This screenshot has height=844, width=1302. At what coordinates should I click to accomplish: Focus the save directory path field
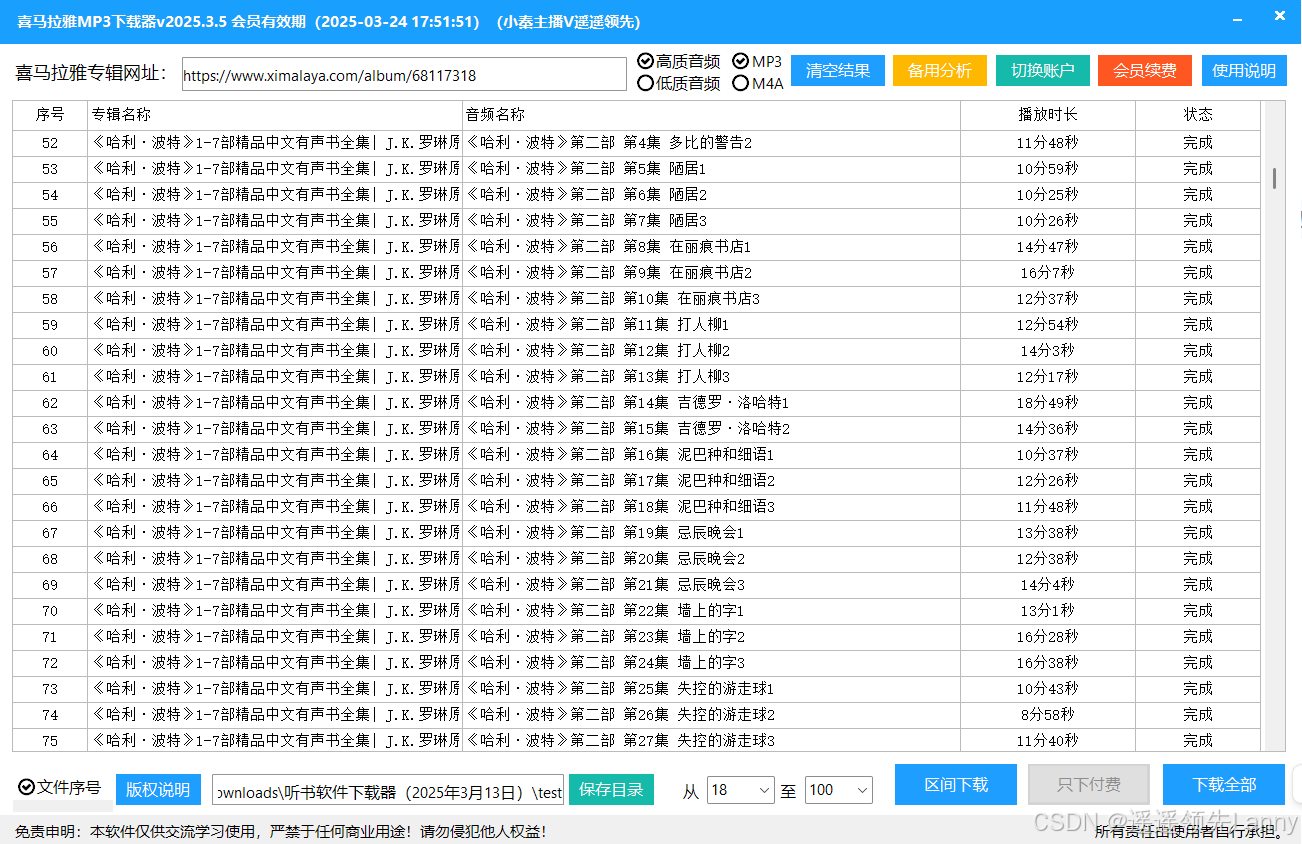tap(388, 790)
